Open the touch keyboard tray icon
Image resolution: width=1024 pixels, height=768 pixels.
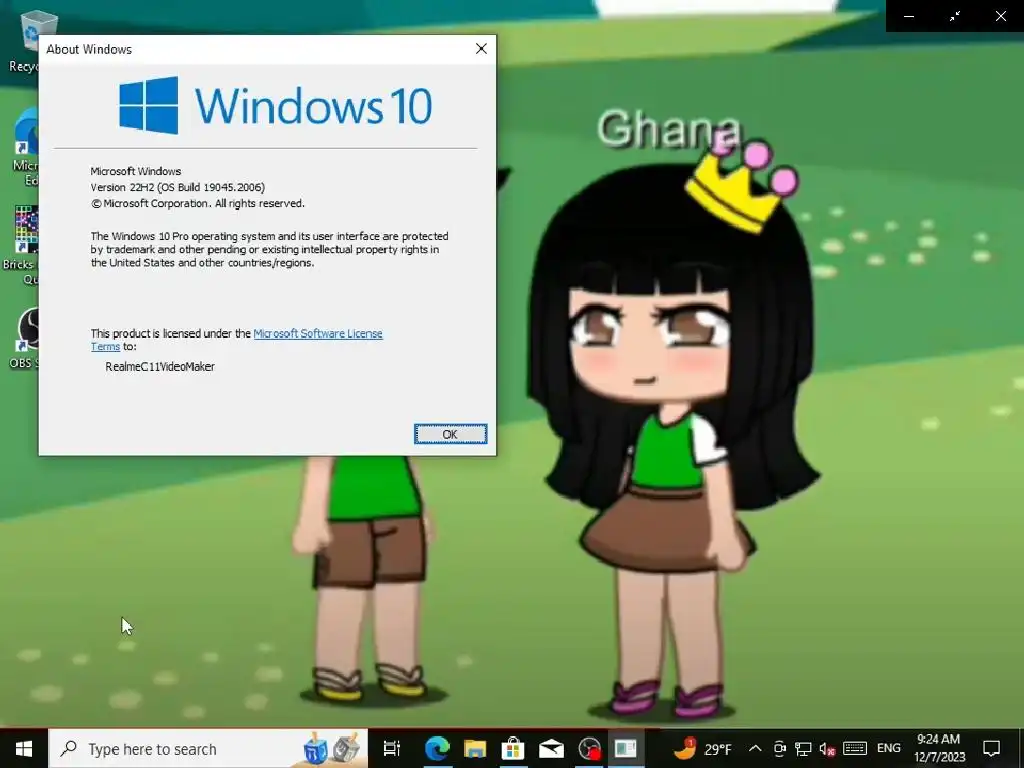pyautogui.click(x=854, y=748)
